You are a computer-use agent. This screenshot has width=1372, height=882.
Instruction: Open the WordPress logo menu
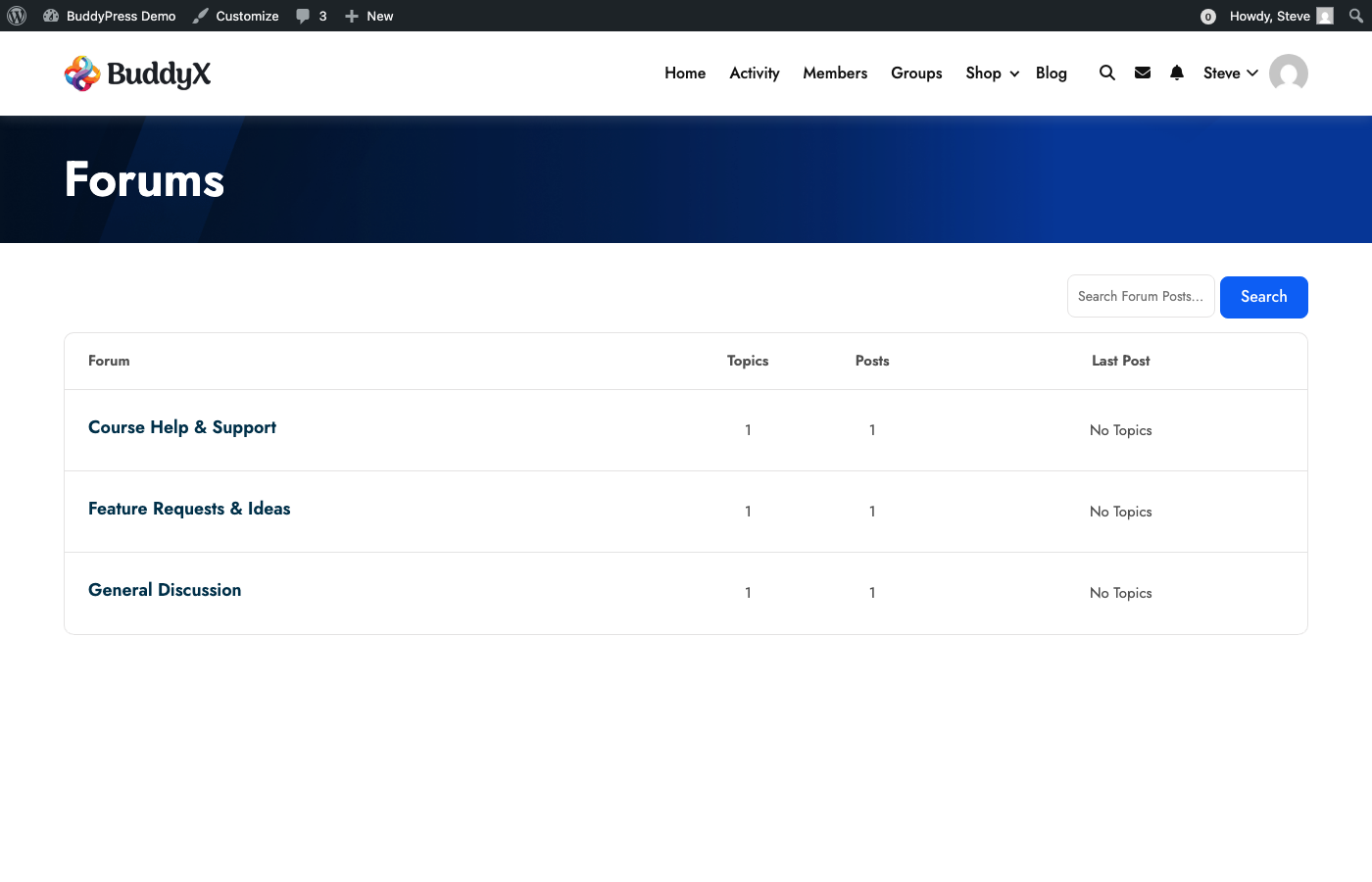point(16,16)
